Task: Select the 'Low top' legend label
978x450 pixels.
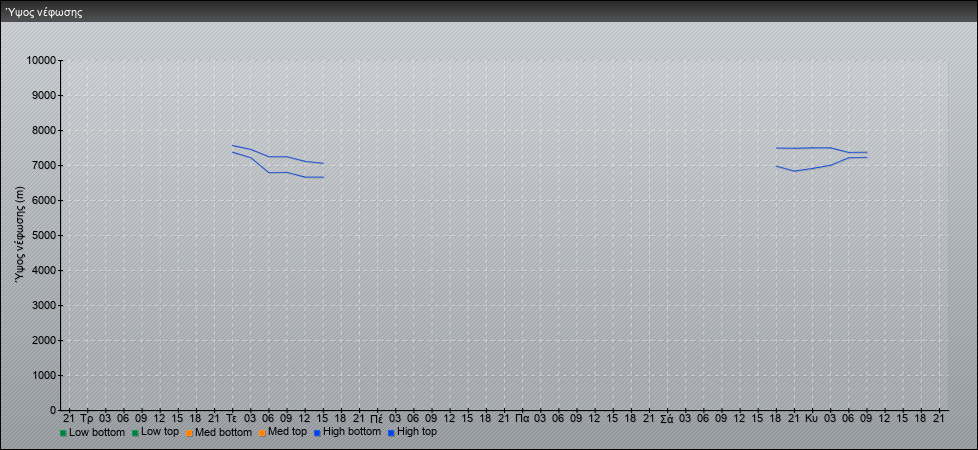Action: click(160, 432)
